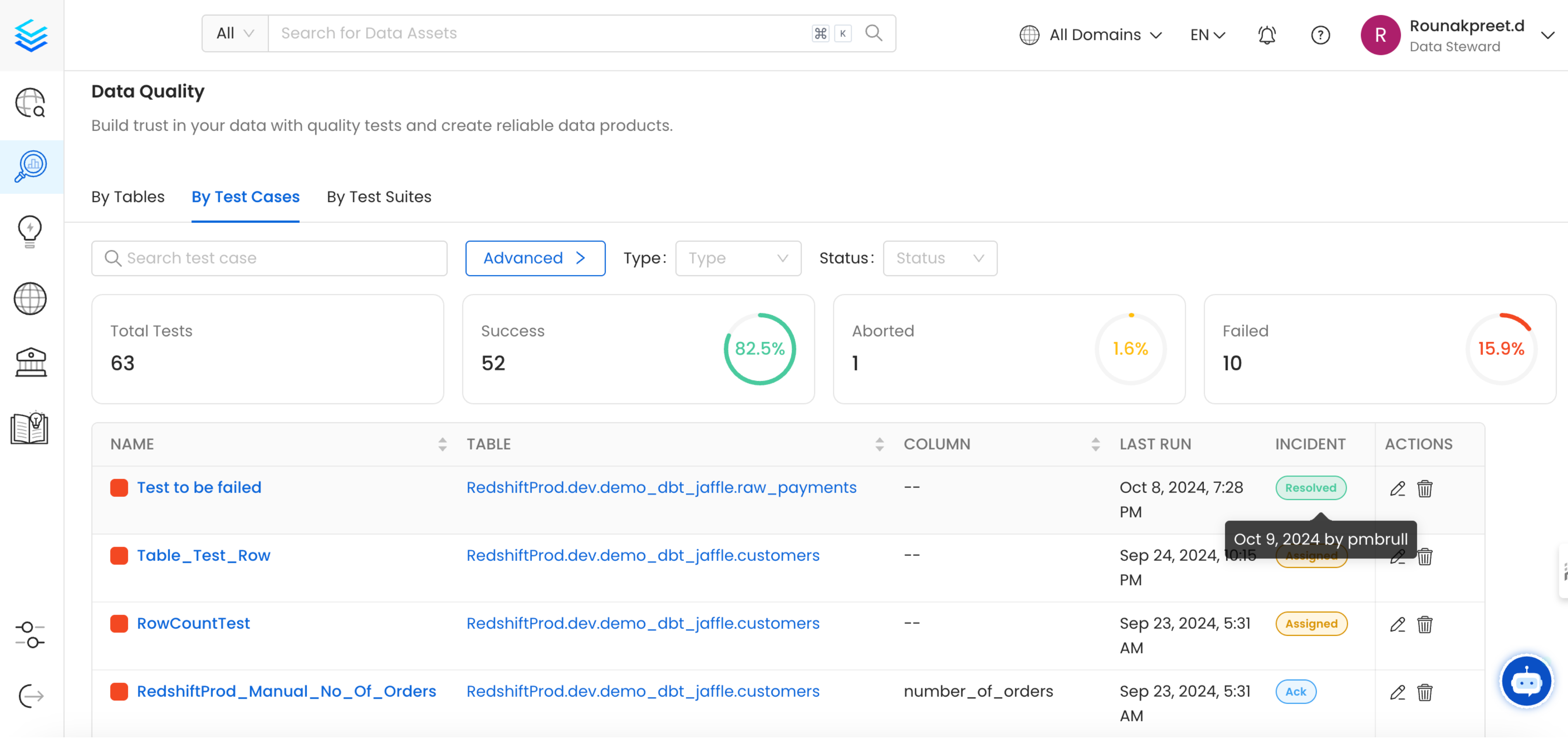Click the help question mark icon
This screenshot has width=1568, height=754.
pos(1320,35)
